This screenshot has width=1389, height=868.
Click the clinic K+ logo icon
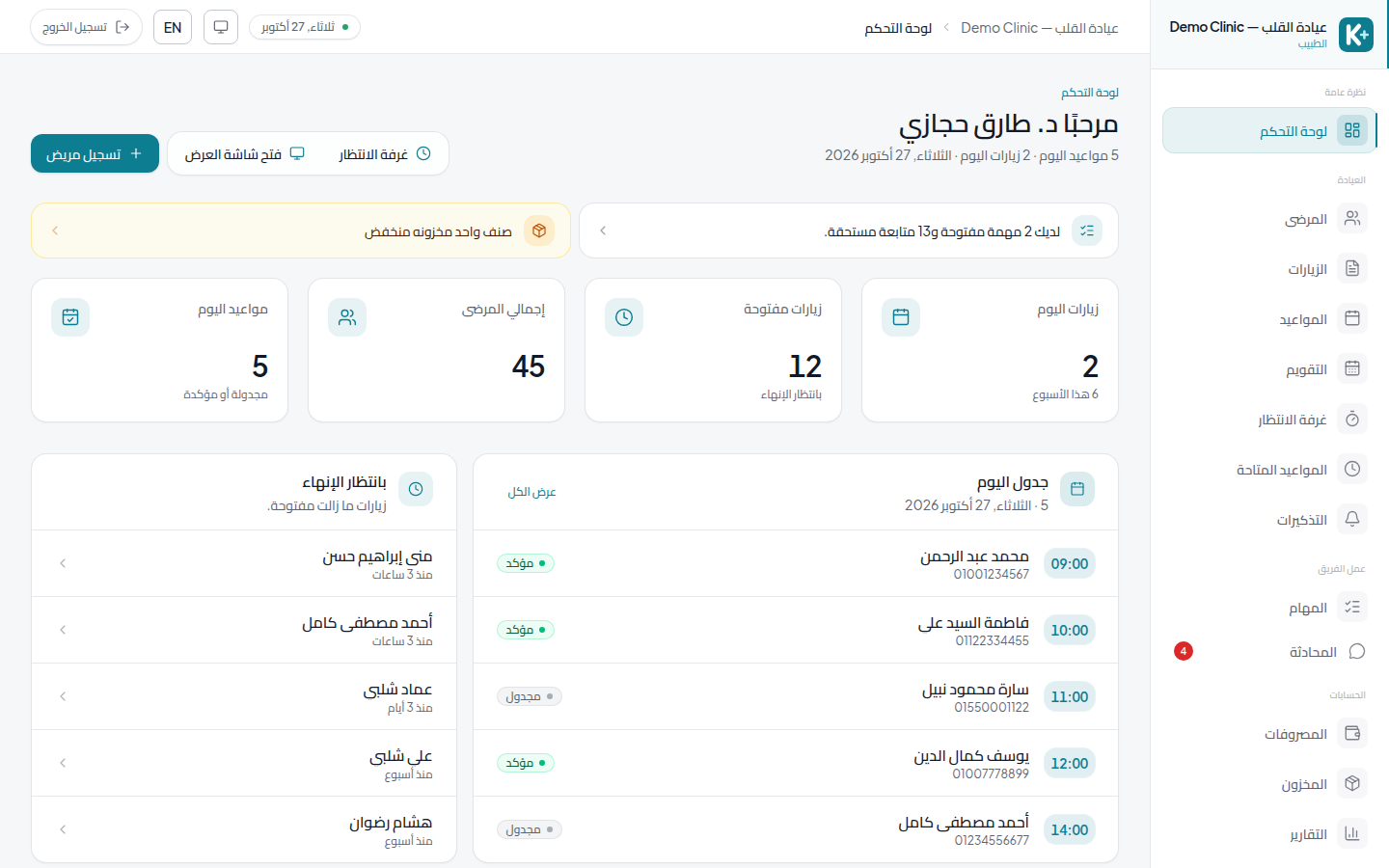coord(1356,35)
